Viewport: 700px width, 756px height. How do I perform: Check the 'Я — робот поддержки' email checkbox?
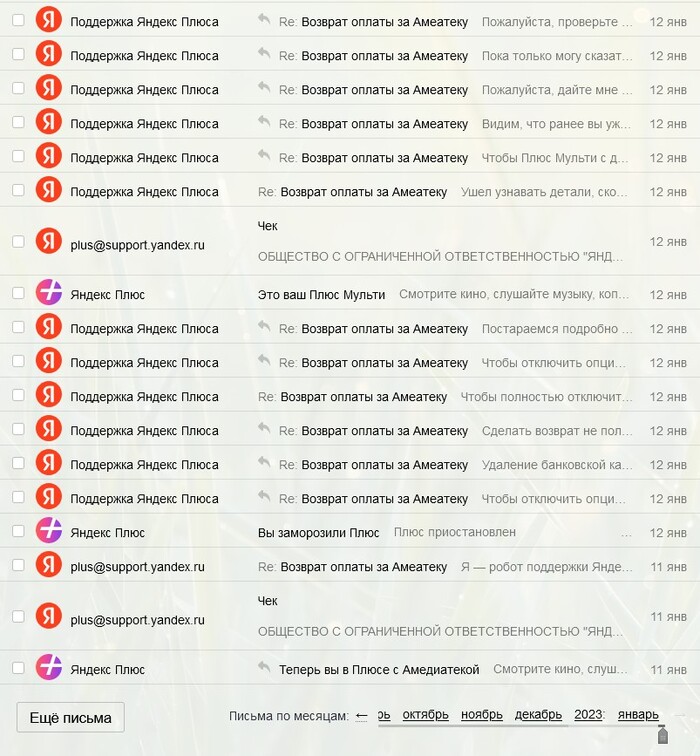click(18, 565)
